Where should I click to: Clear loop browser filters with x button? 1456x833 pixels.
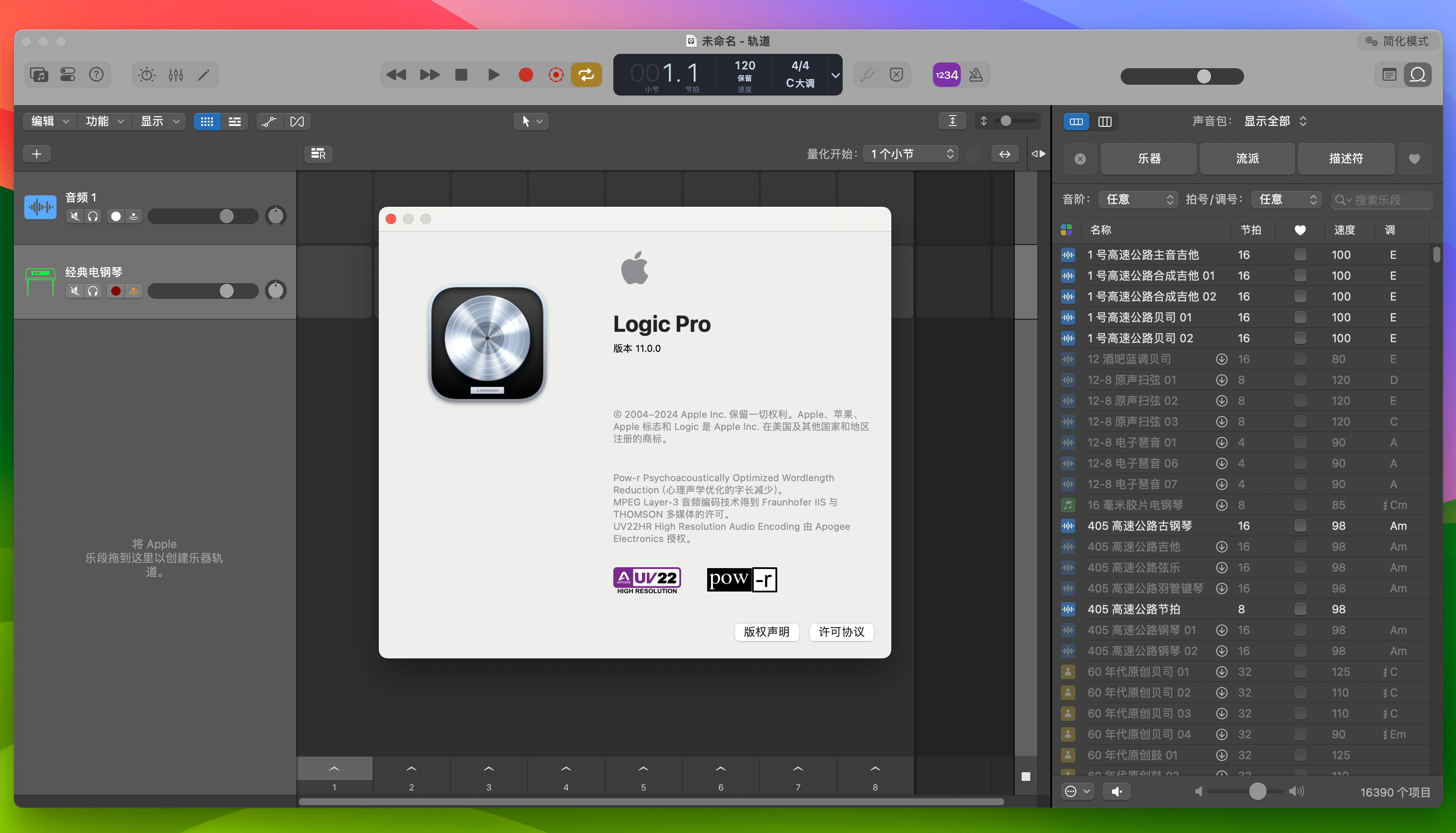tap(1079, 159)
